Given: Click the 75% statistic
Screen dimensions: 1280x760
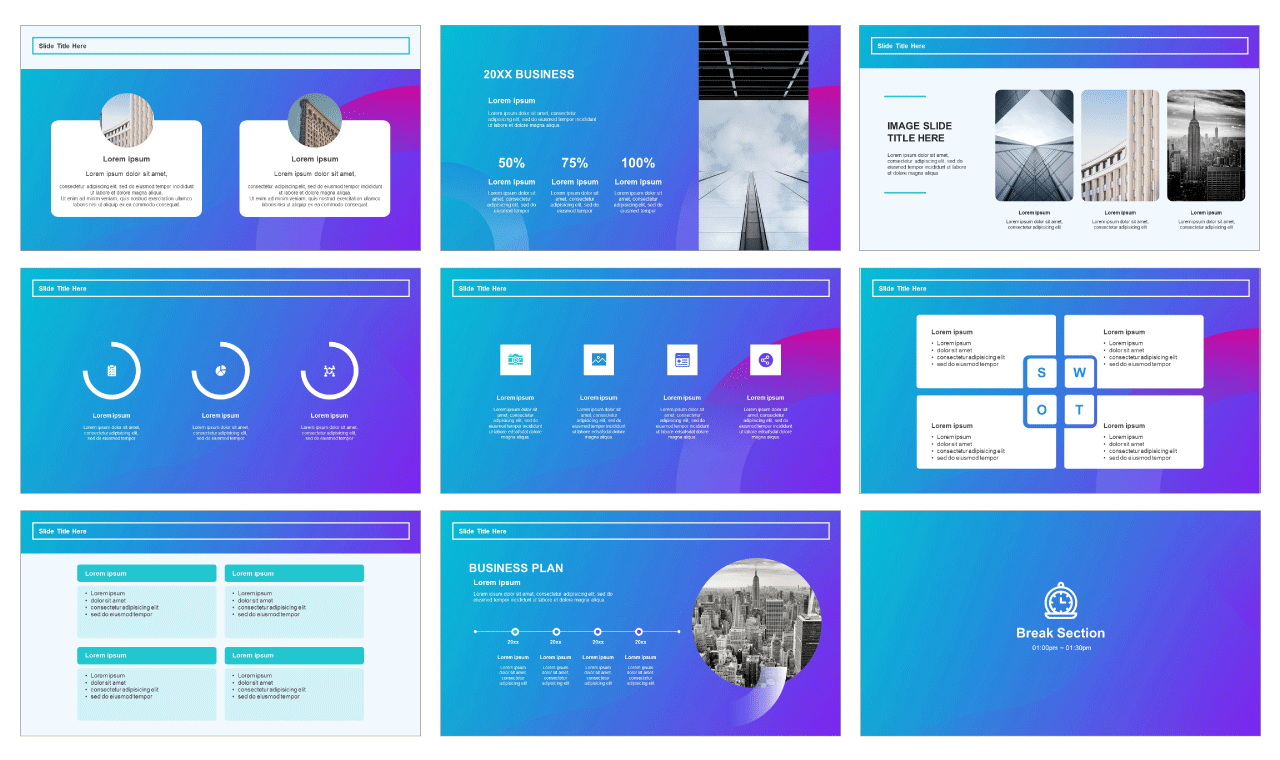Looking at the screenshot, I should tap(575, 163).
